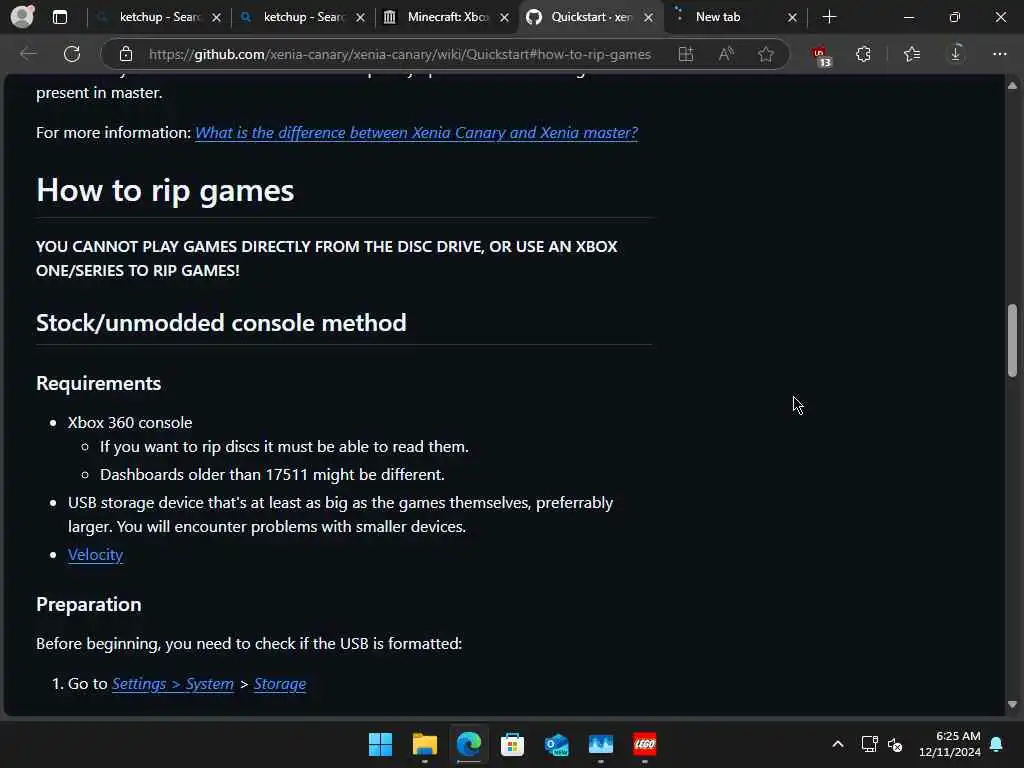Image resolution: width=1024 pixels, height=768 pixels.
Task: Open the Windows Start menu
Action: pyautogui.click(x=381, y=744)
